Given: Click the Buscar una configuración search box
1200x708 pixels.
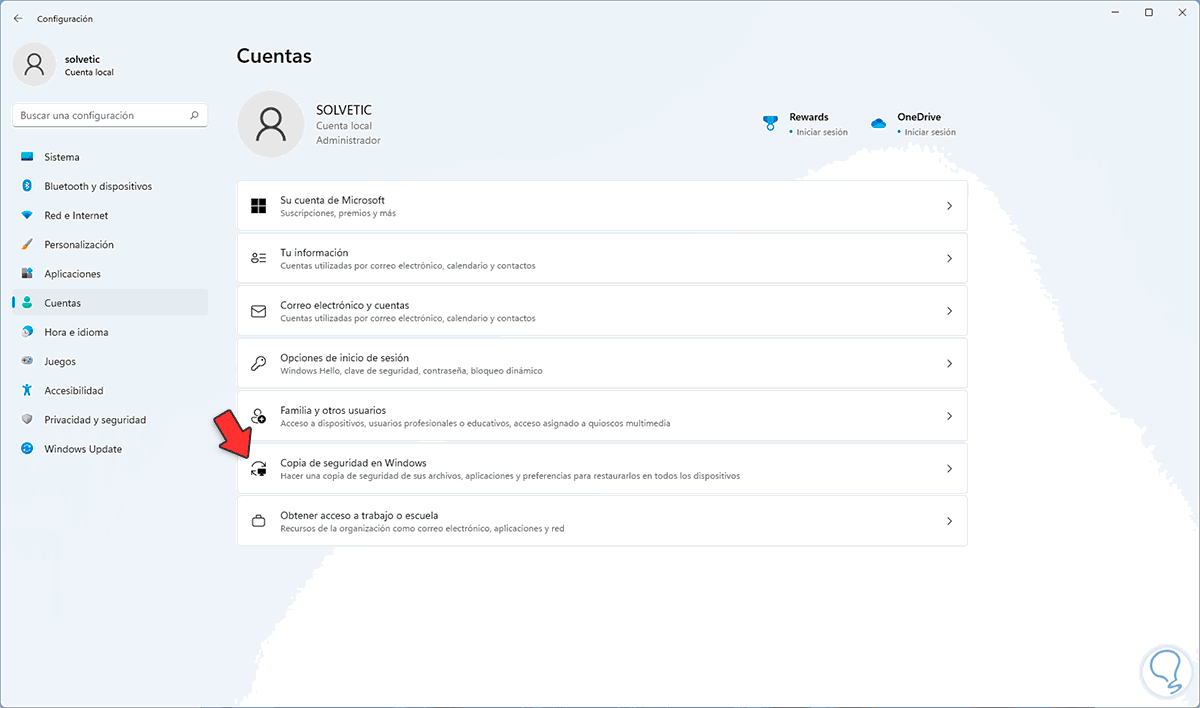Looking at the screenshot, I should coord(110,115).
